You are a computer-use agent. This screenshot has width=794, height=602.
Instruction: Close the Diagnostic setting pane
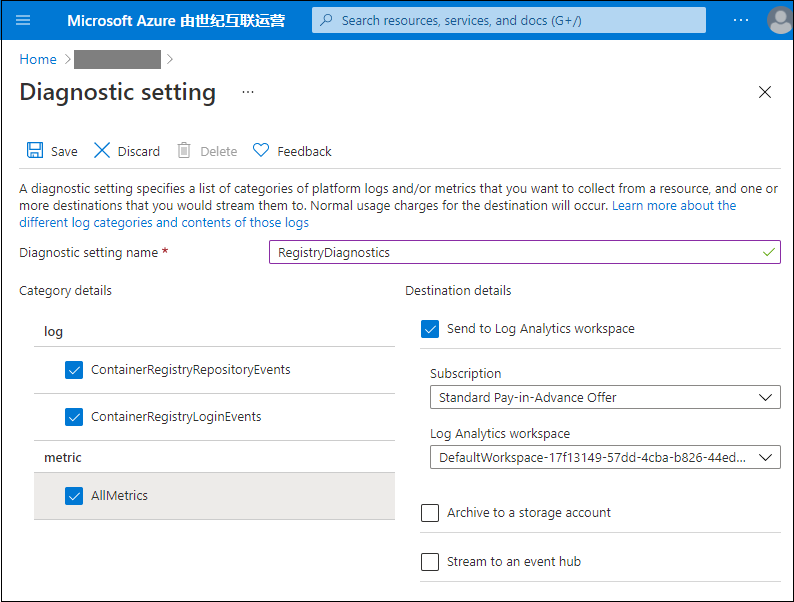click(765, 92)
